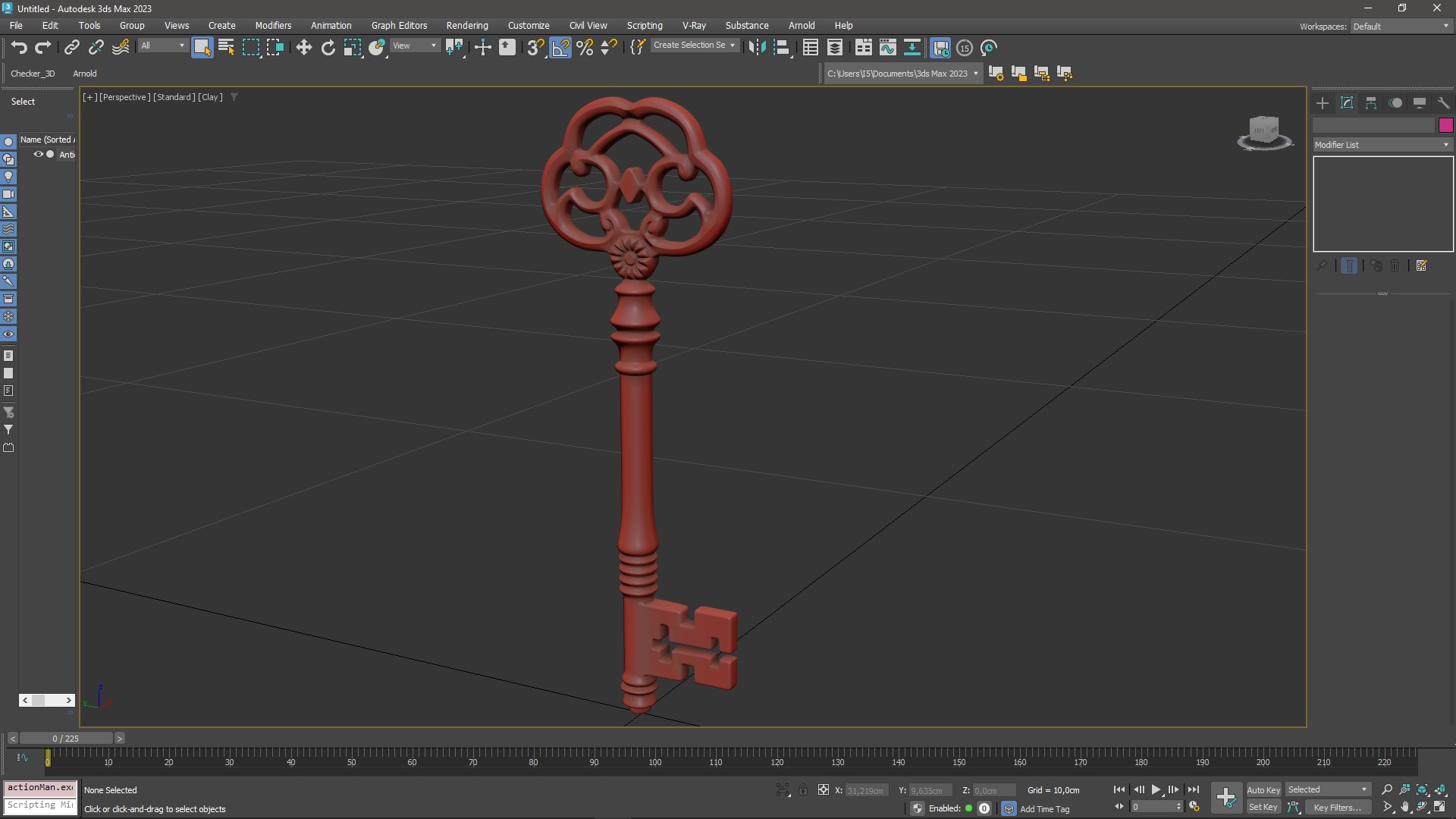Open the Hierarchy command panel tab
This screenshot has width=1456, height=819.
click(x=1371, y=103)
